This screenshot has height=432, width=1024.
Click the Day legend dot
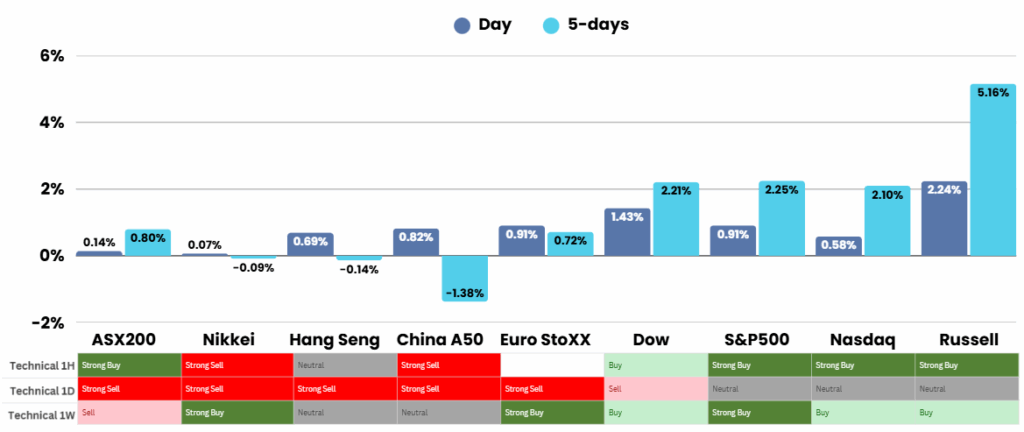[x=461, y=26]
